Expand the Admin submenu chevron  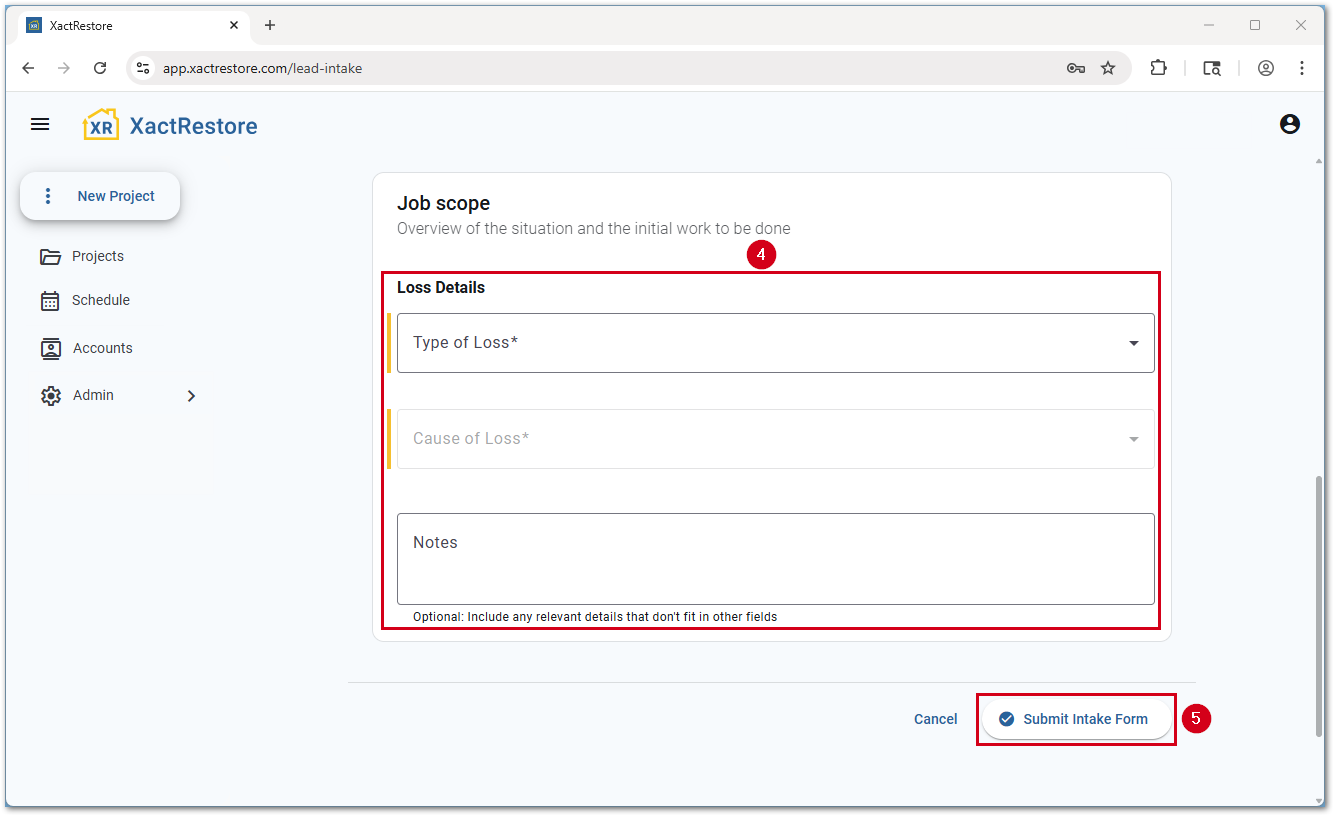tap(191, 396)
